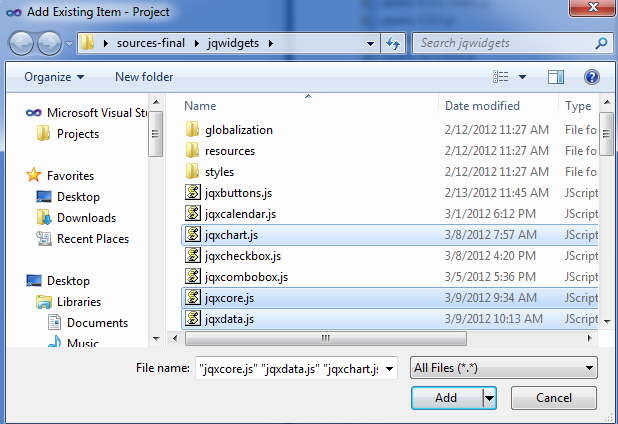618x424 pixels.
Task: Open the Add button dropdown arrow
Action: click(x=489, y=398)
